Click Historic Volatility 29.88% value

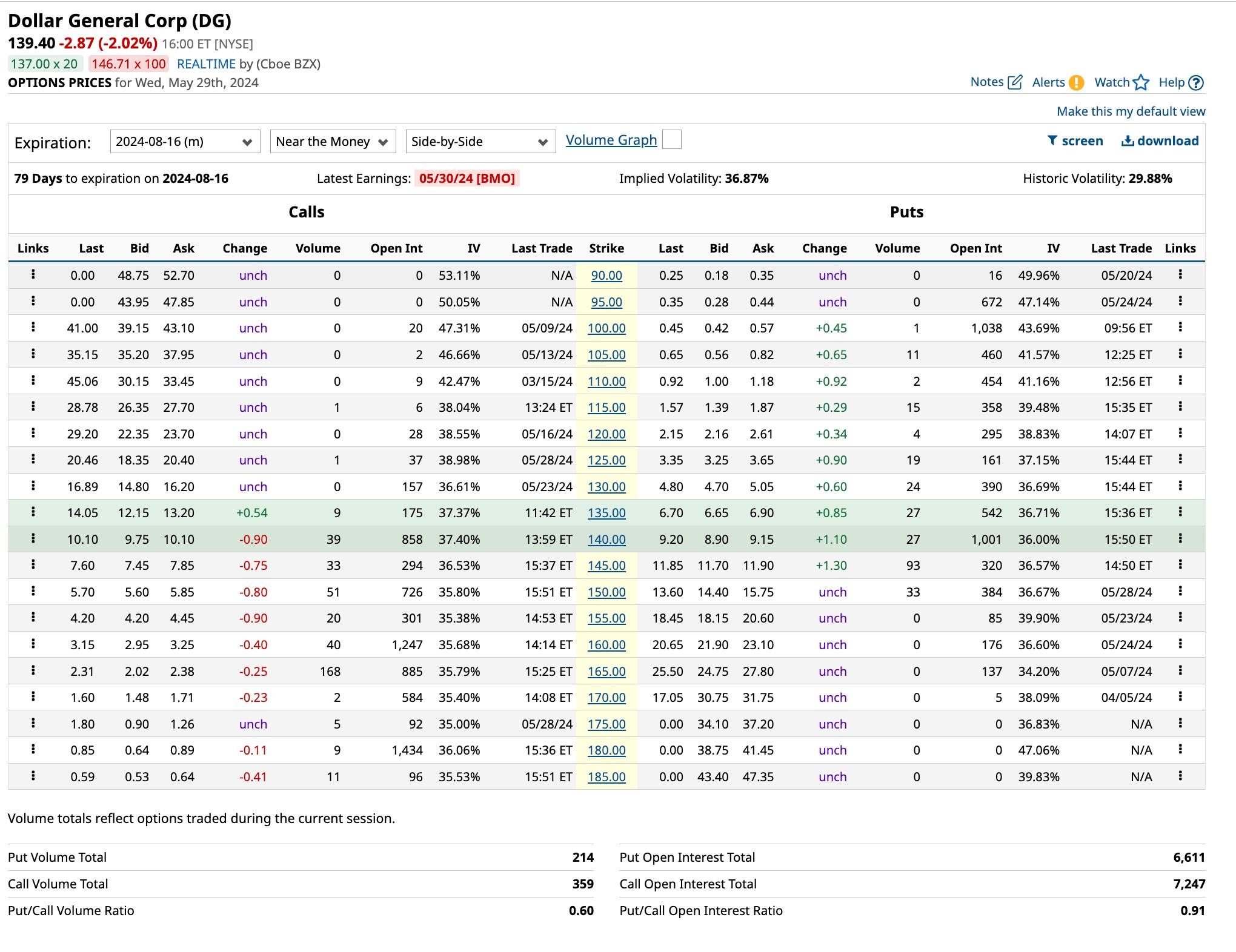click(1150, 179)
